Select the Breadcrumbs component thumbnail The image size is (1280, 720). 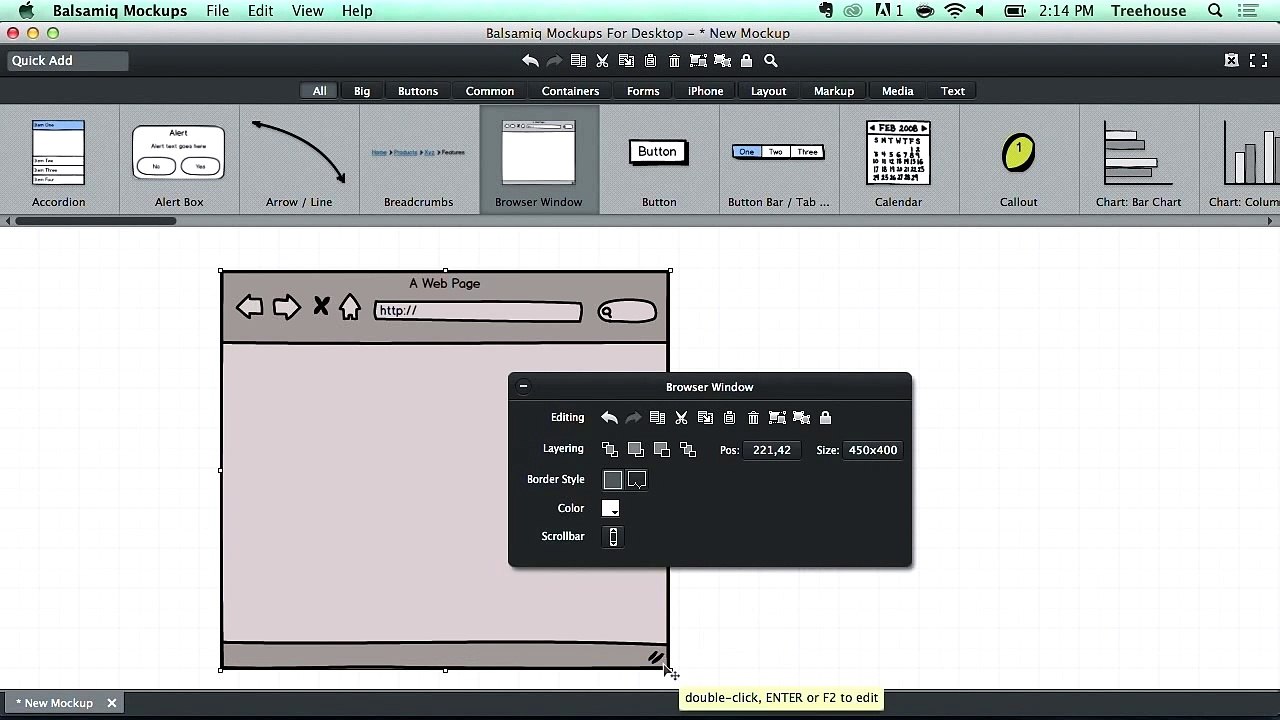pos(419,160)
